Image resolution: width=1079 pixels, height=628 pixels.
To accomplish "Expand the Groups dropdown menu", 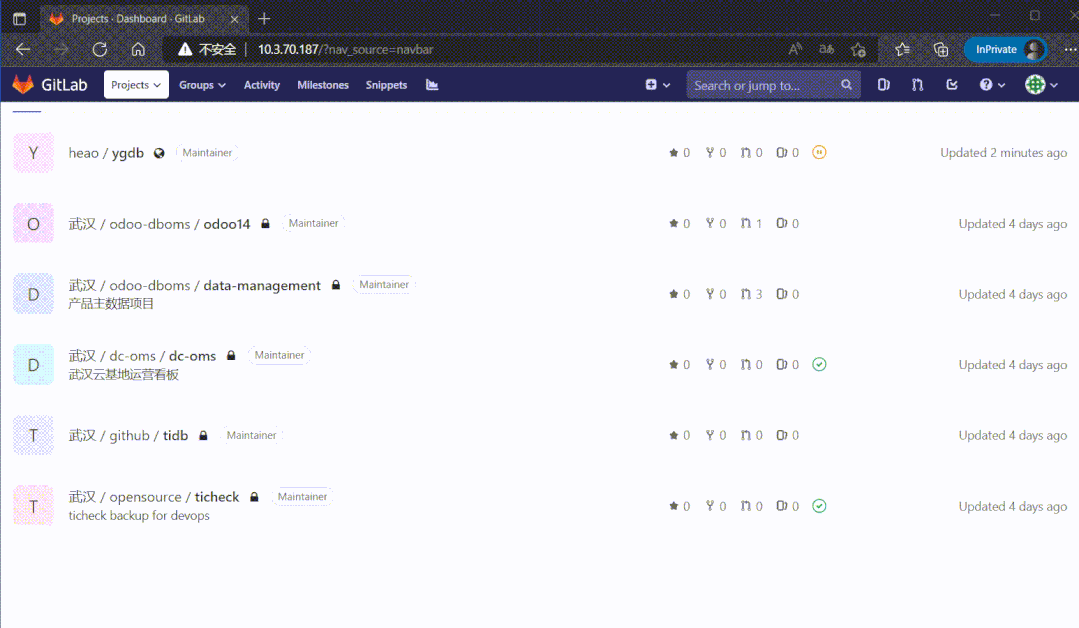I will tap(202, 85).
